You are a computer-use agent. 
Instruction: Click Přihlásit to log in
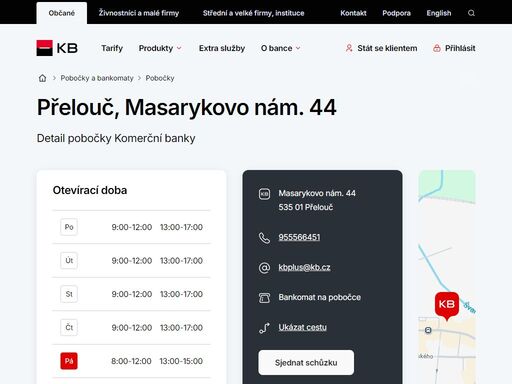pyautogui.click(x=460, y=48)
